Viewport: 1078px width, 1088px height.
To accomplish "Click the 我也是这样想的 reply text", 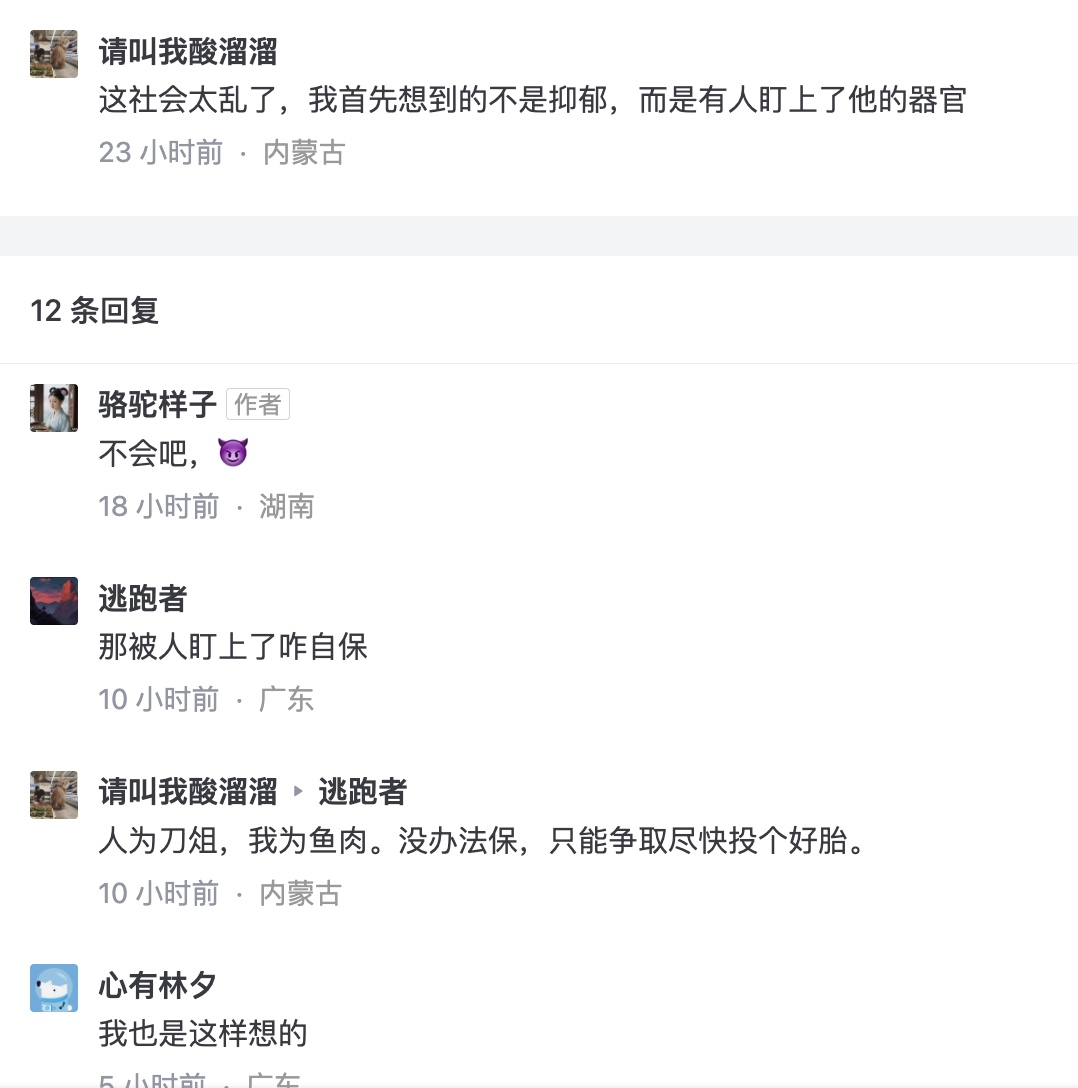I will (203, 1033).
